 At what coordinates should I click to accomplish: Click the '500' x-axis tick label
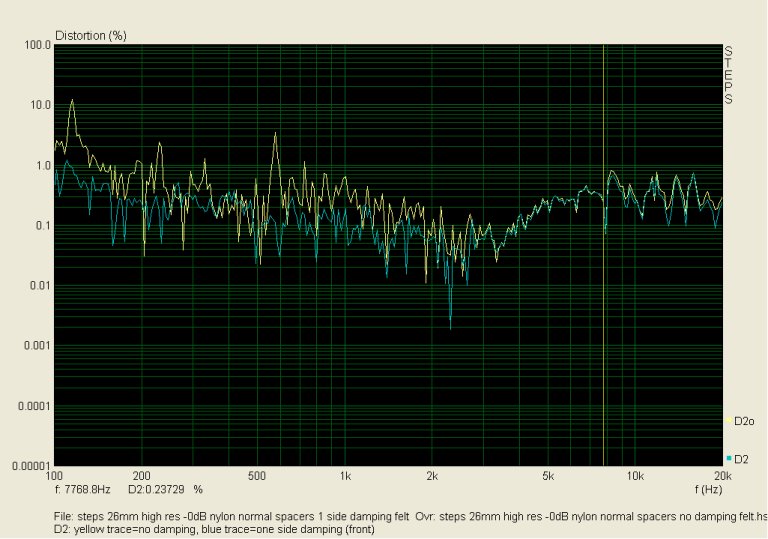(x=257, y=475)
